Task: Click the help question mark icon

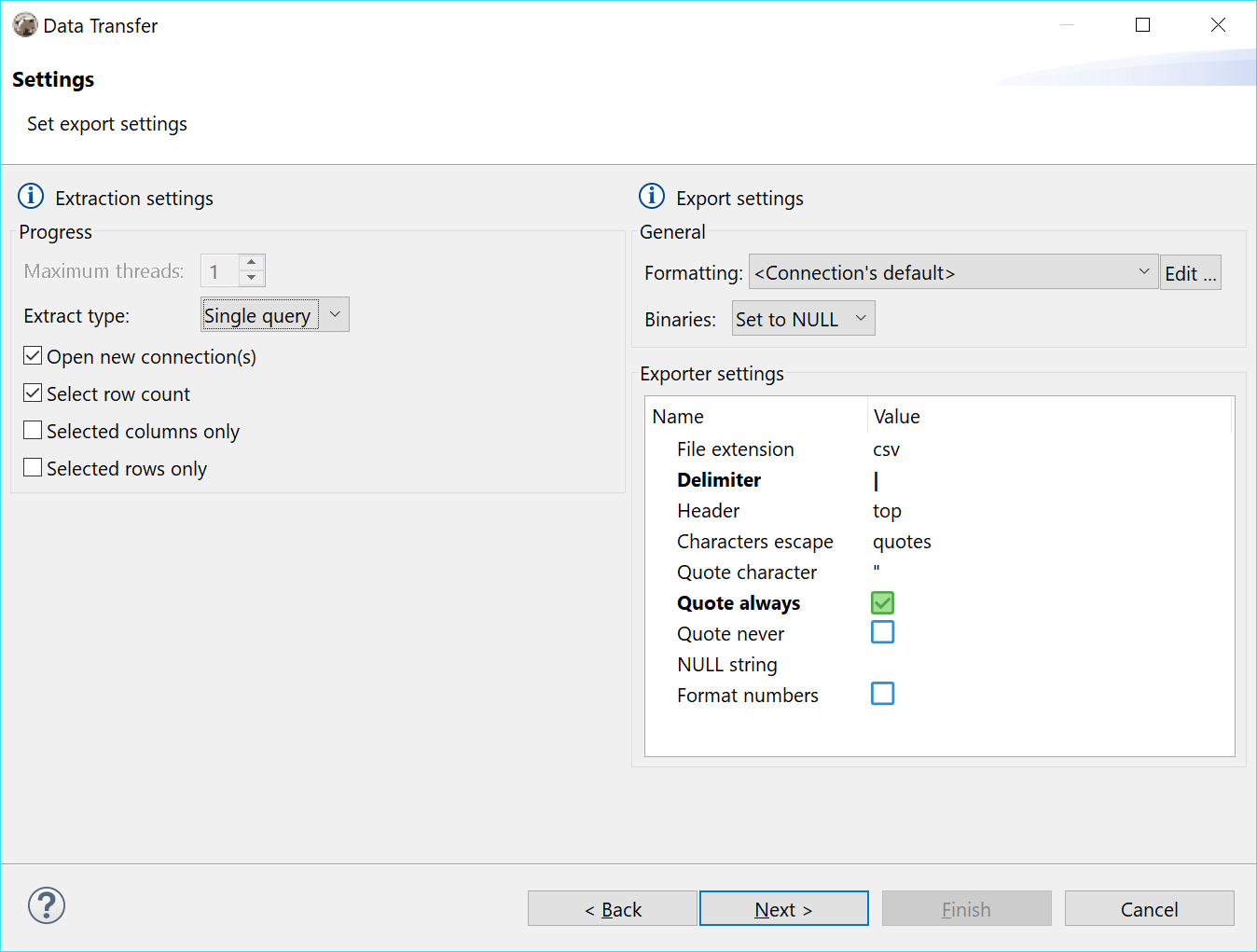Action: click(x=47, y=905)
